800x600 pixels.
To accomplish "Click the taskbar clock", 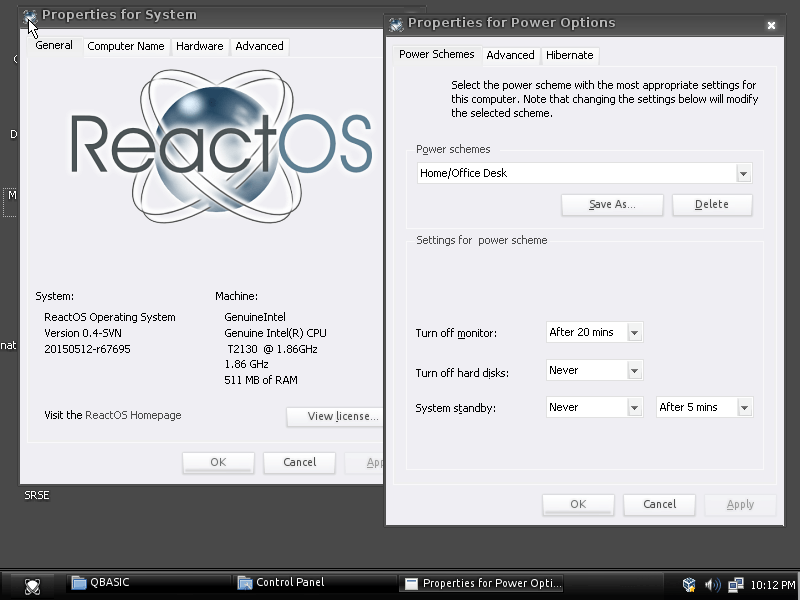I will 772,585.
